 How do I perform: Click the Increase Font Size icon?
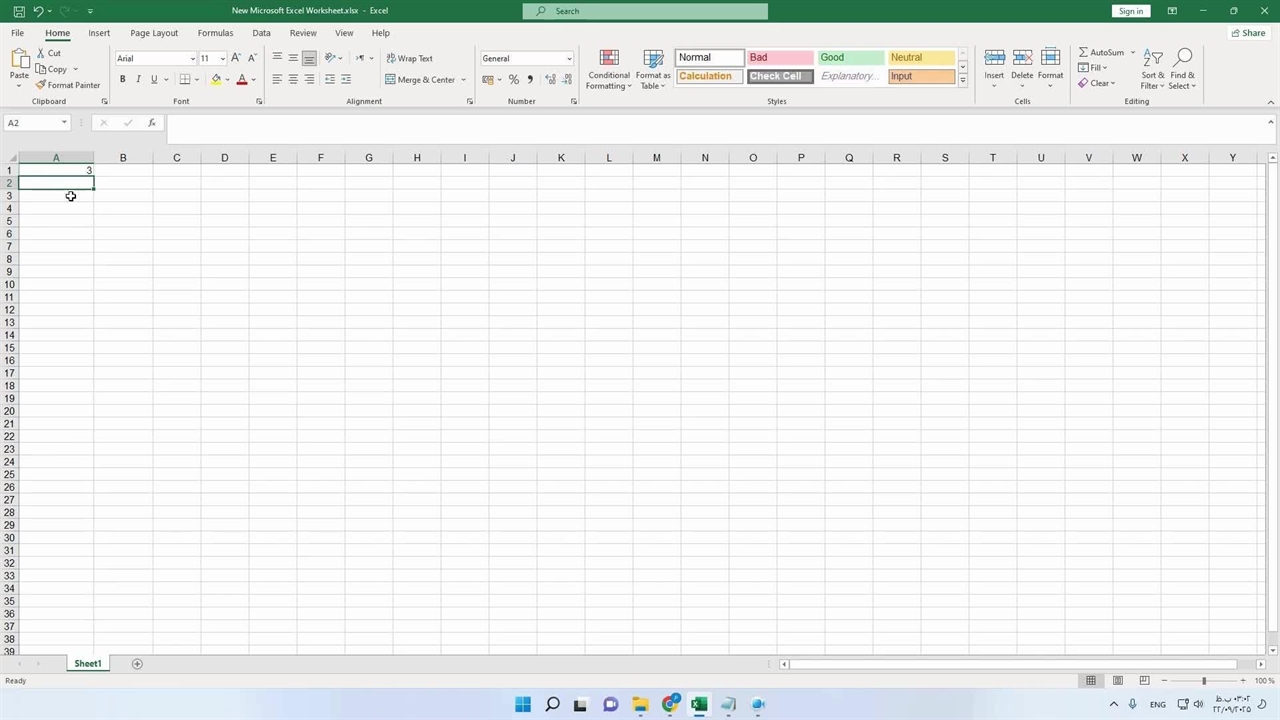(236, 58)
